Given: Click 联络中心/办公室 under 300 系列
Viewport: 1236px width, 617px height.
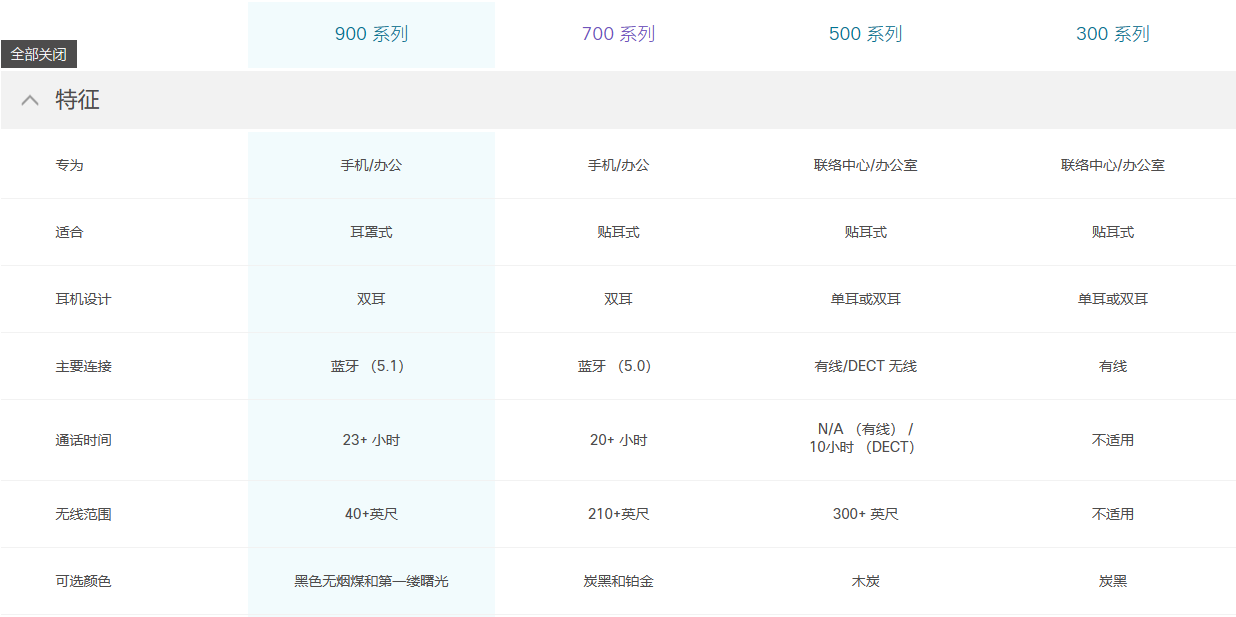Looking at the screenshot, I should [1112, 165].
